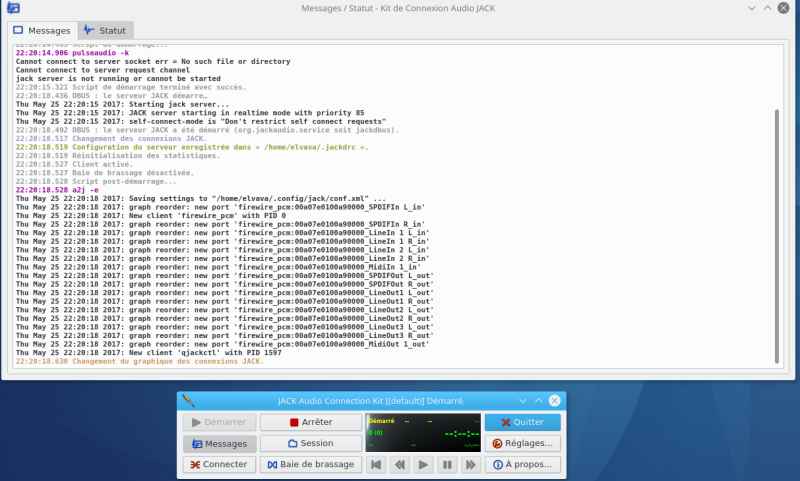Click 'Changement des connexions JACK.' log line
The width and height of the screenshot is (800, 481).
point(111,138)
